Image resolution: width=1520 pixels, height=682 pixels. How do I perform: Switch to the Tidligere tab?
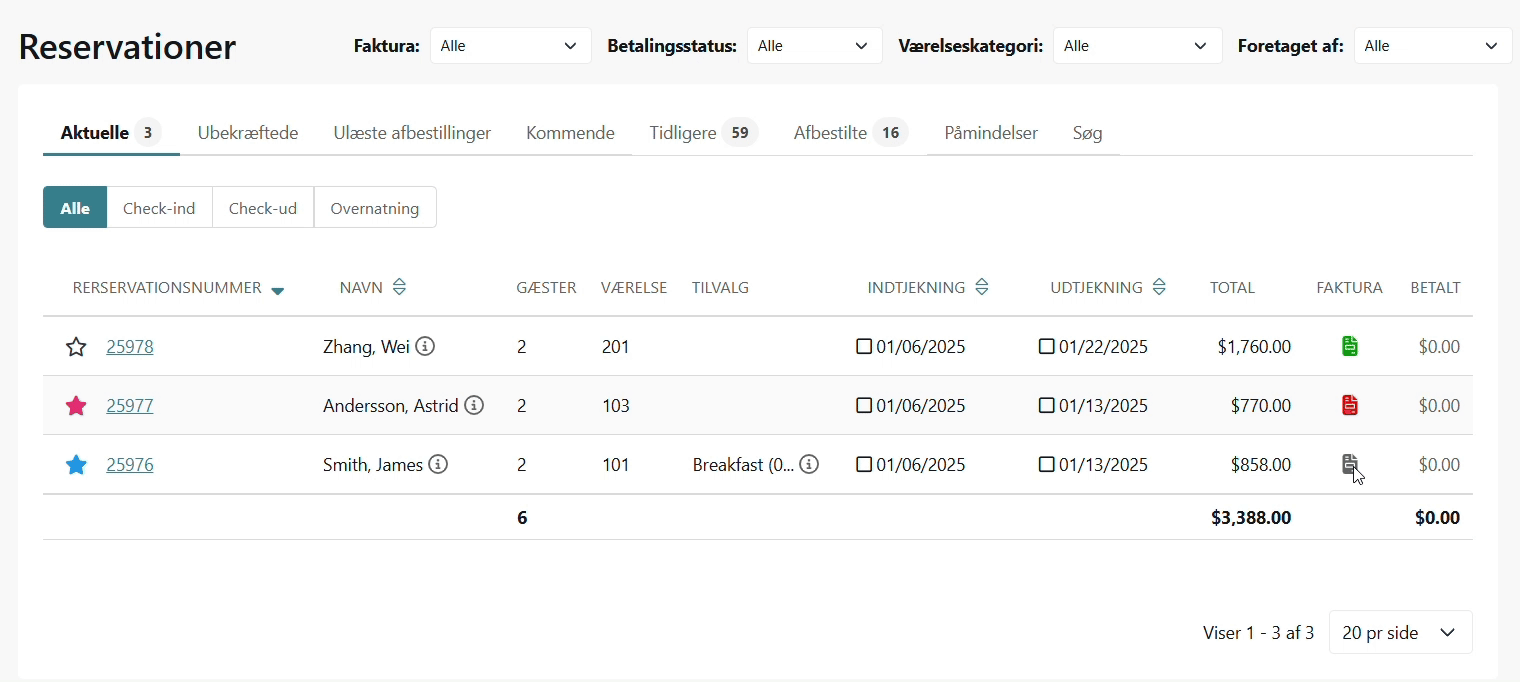(683, 133)
